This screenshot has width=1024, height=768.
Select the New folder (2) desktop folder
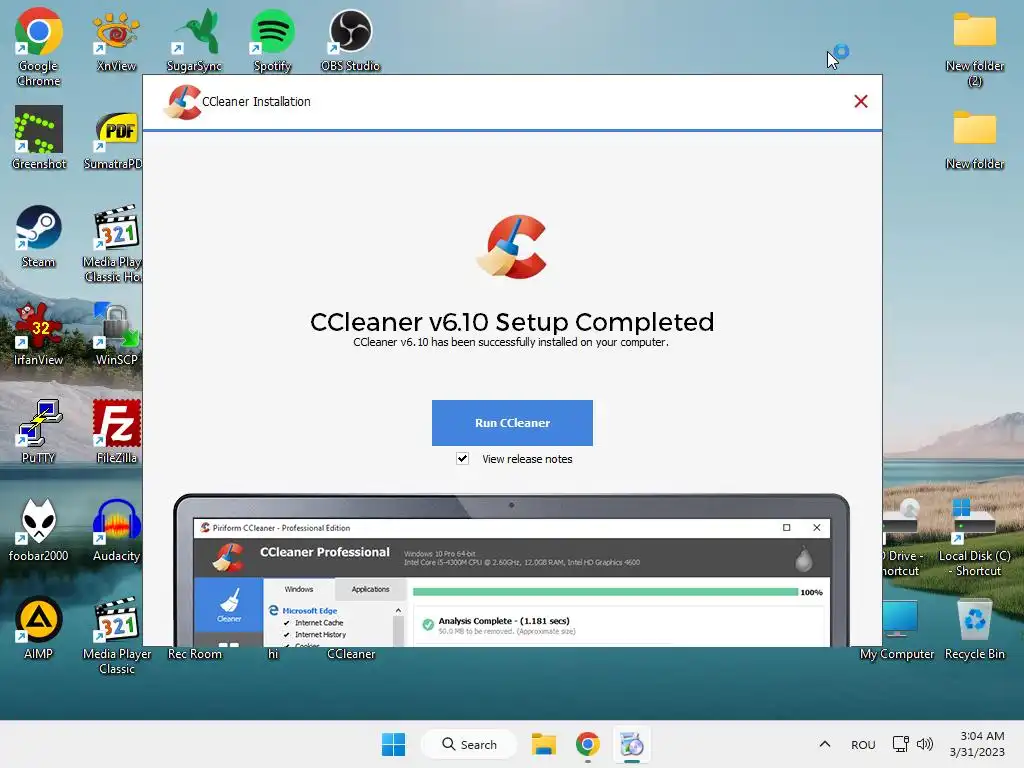(x=974, y=48)
